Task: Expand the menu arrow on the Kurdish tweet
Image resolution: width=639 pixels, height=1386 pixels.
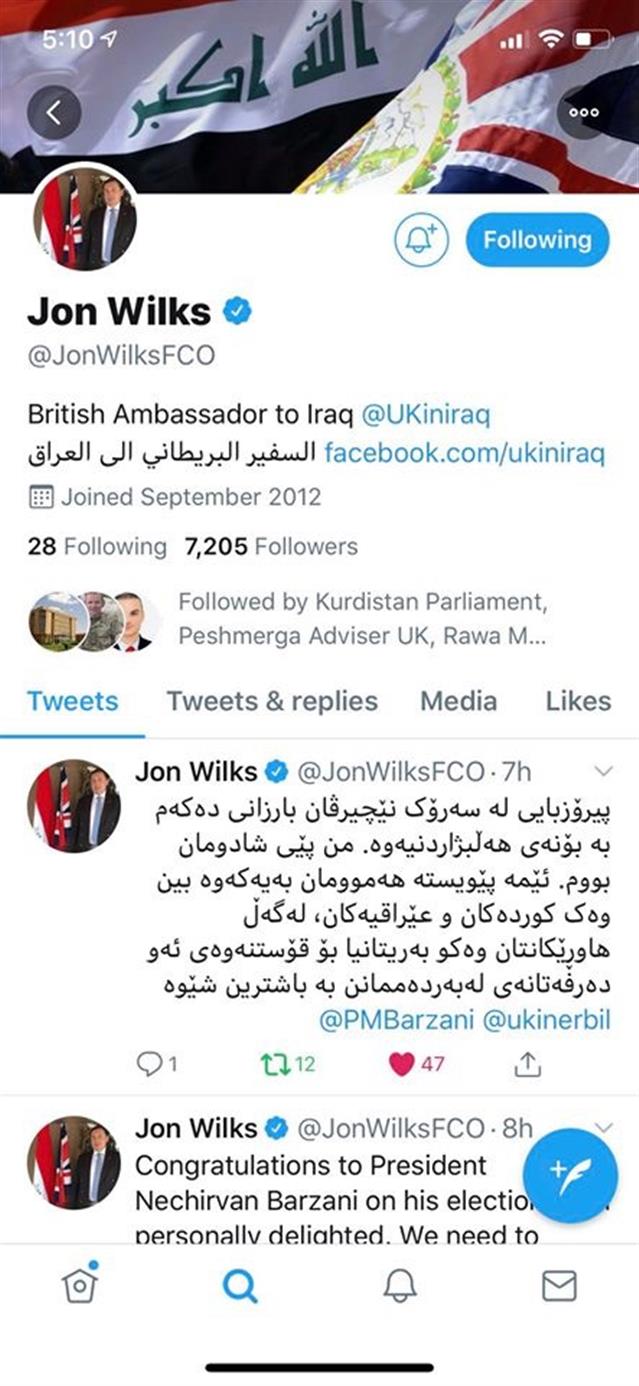Action: (602, 771)
